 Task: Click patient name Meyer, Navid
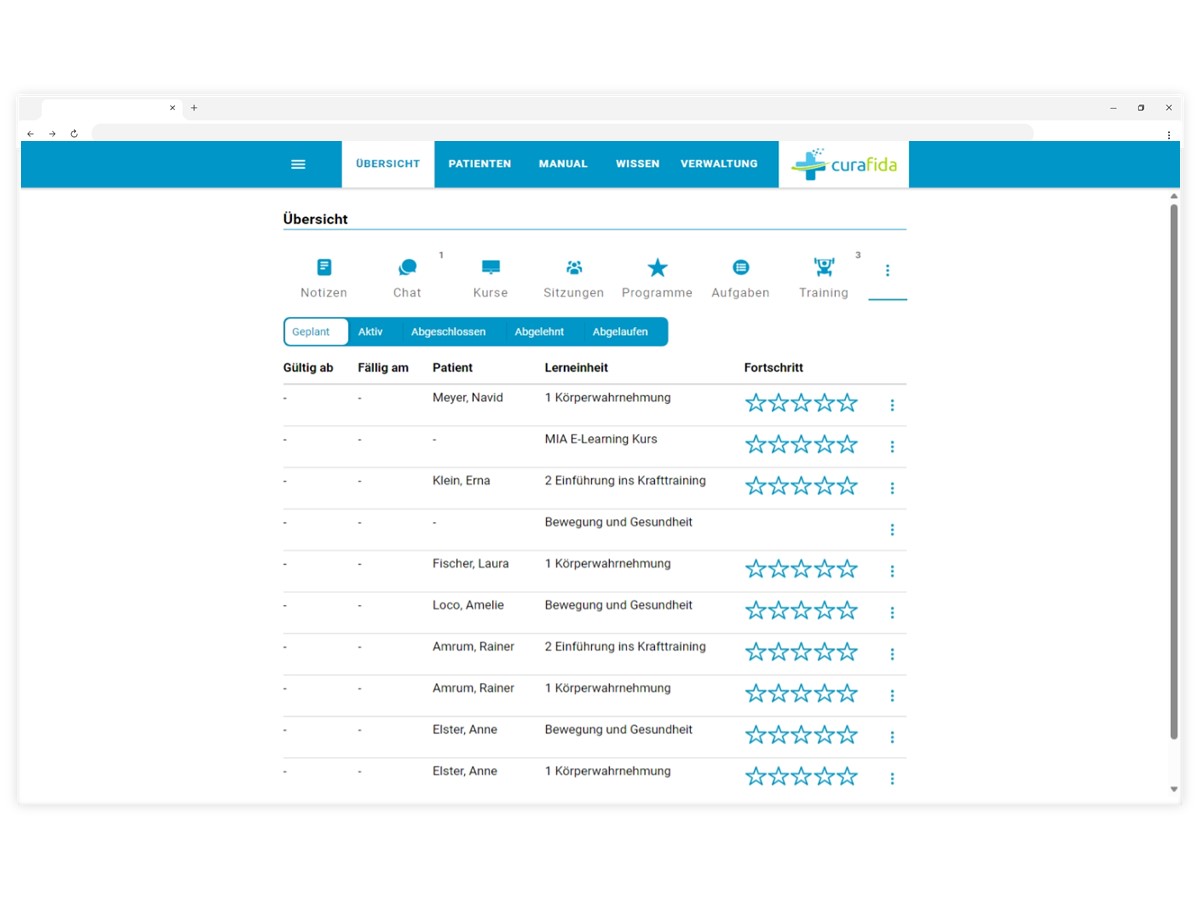[x=468, y=398]
